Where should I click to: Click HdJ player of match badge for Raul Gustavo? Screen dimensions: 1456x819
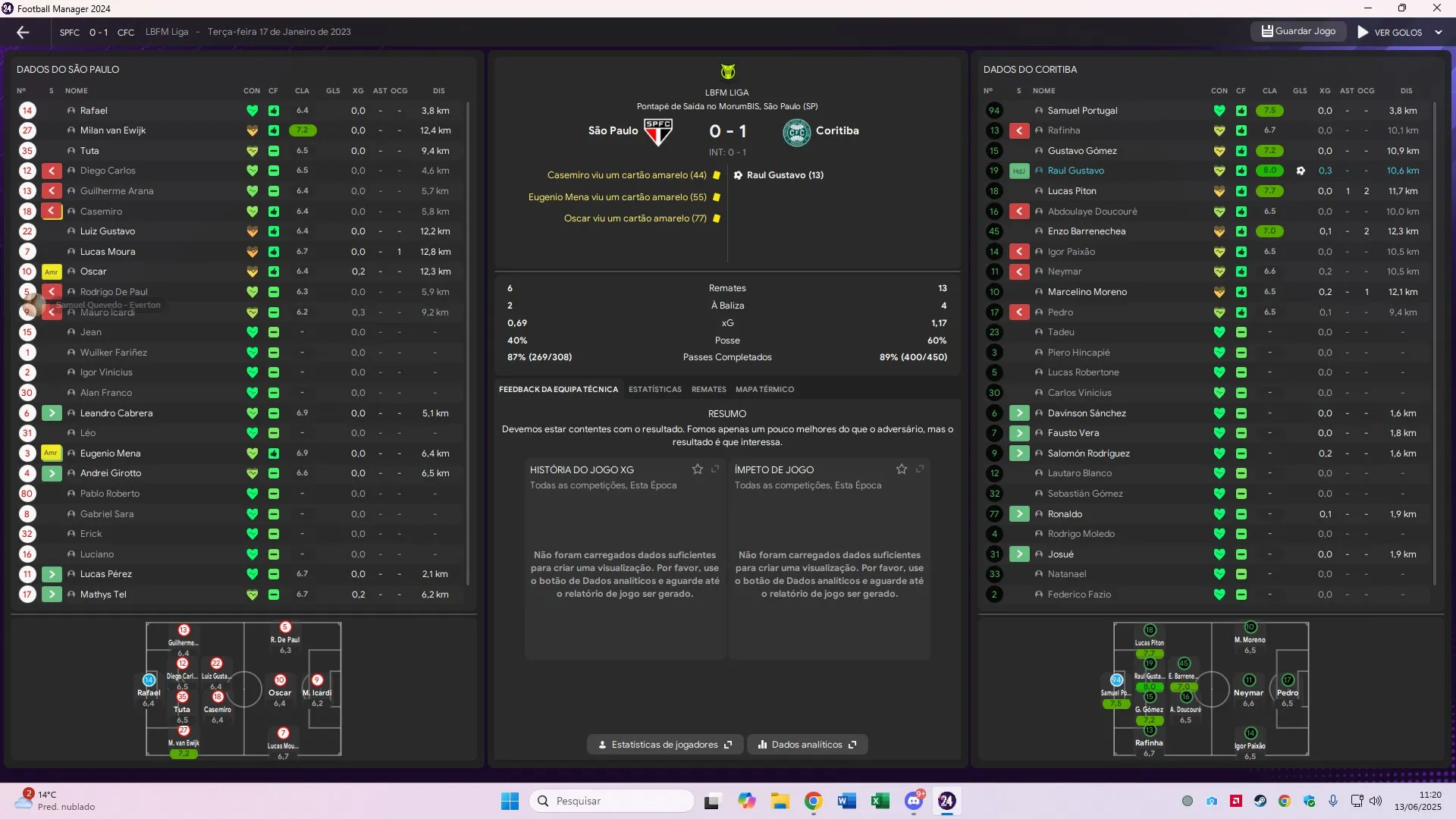click(x=1018, y=171)
